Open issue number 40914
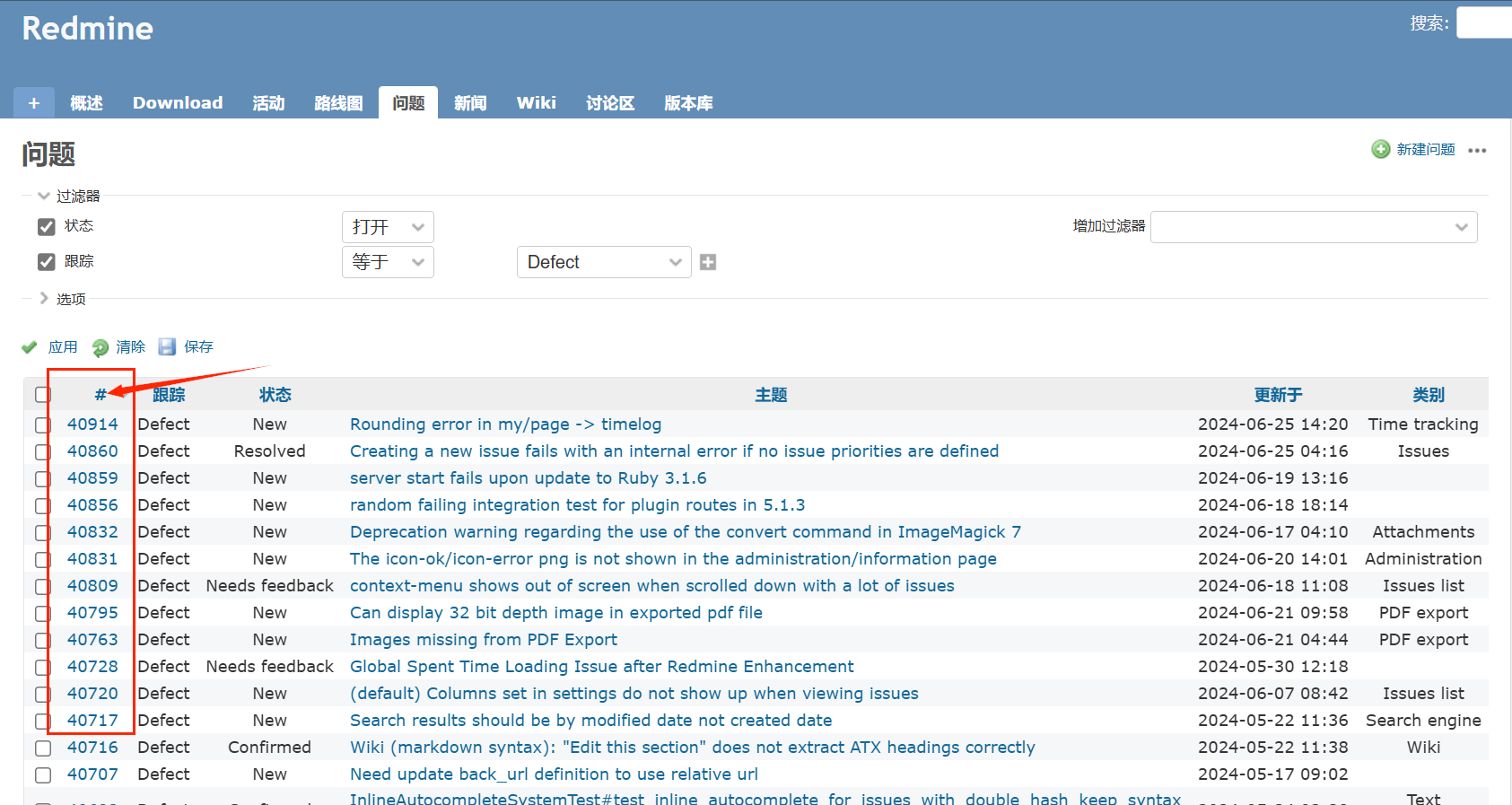 pos(92,424)
